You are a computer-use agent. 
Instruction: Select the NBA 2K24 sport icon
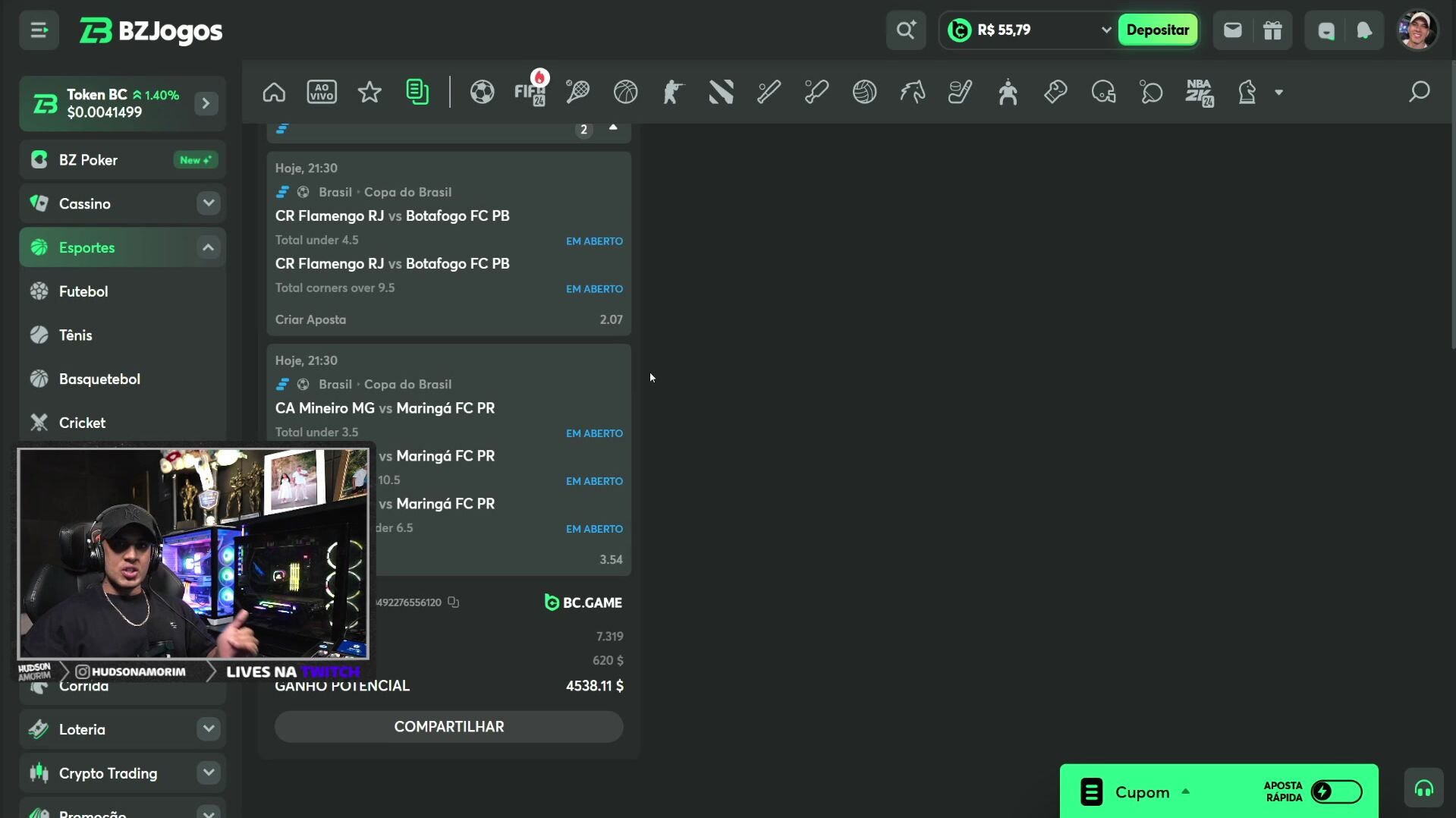point(1200,93)
